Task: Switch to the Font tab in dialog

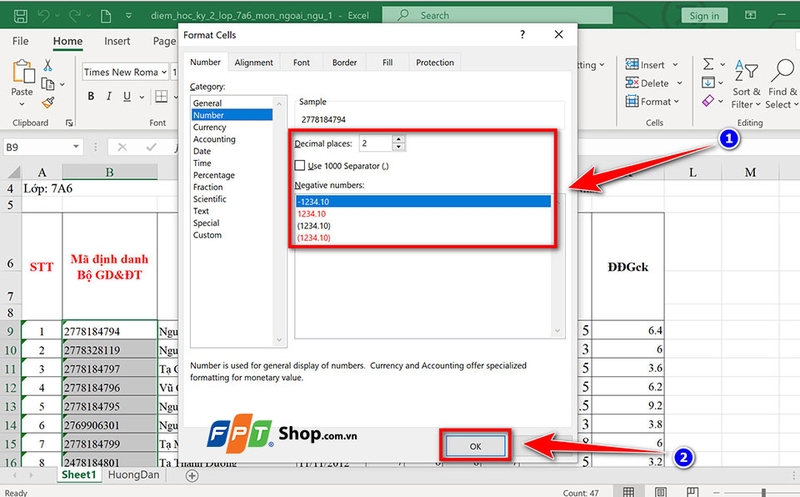Action: pyautogui.click(x=301, y=62)
